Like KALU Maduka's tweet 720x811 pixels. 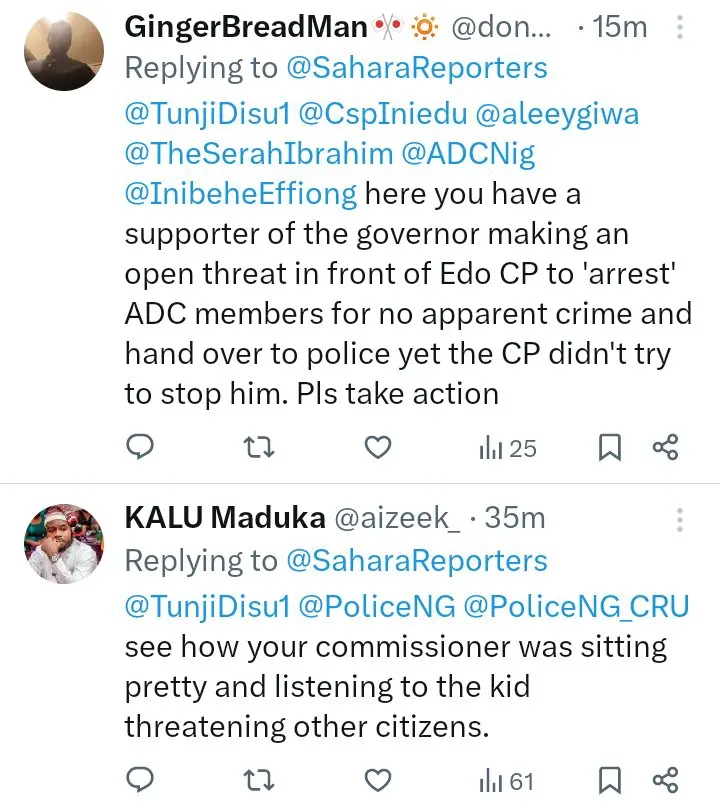tap(376, 780)
